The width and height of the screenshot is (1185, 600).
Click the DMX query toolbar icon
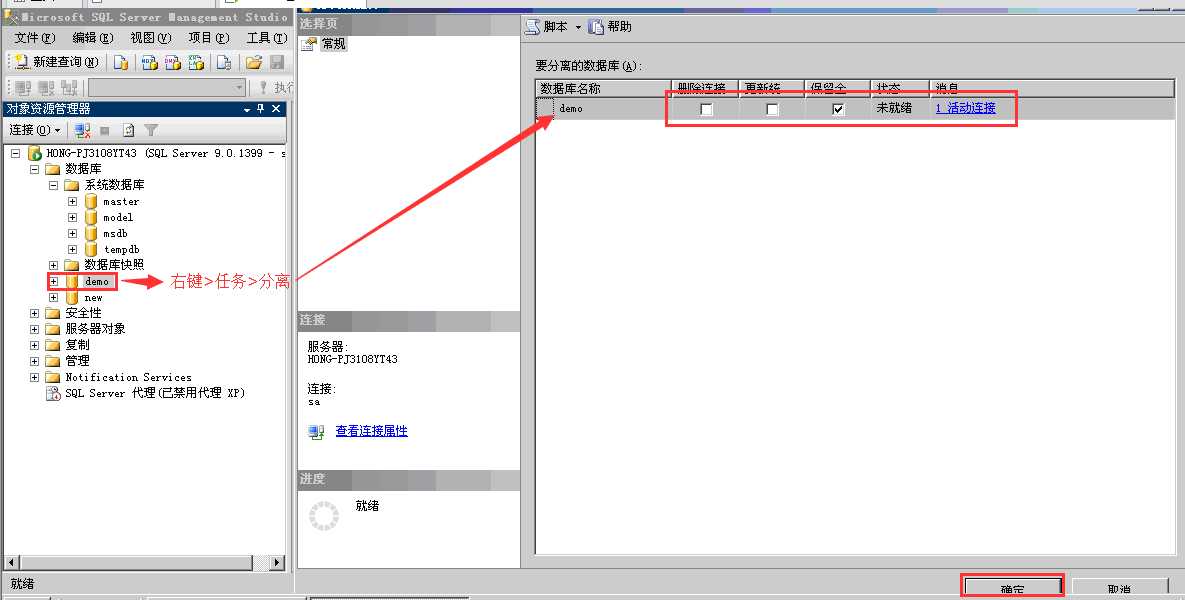pyautogui.click(x=173, y=63)
